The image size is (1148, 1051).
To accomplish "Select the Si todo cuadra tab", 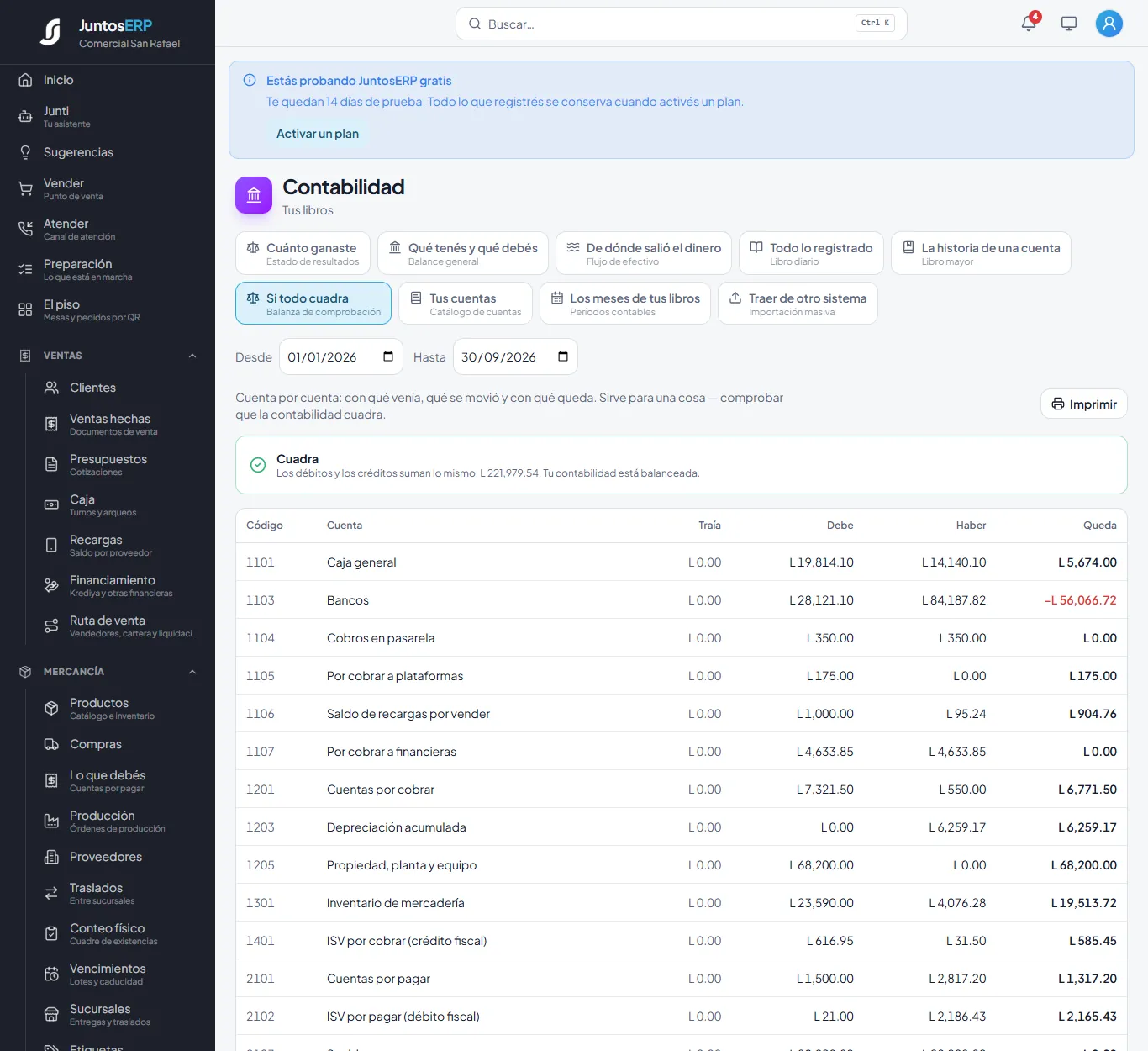I will (x=313, y=303).
